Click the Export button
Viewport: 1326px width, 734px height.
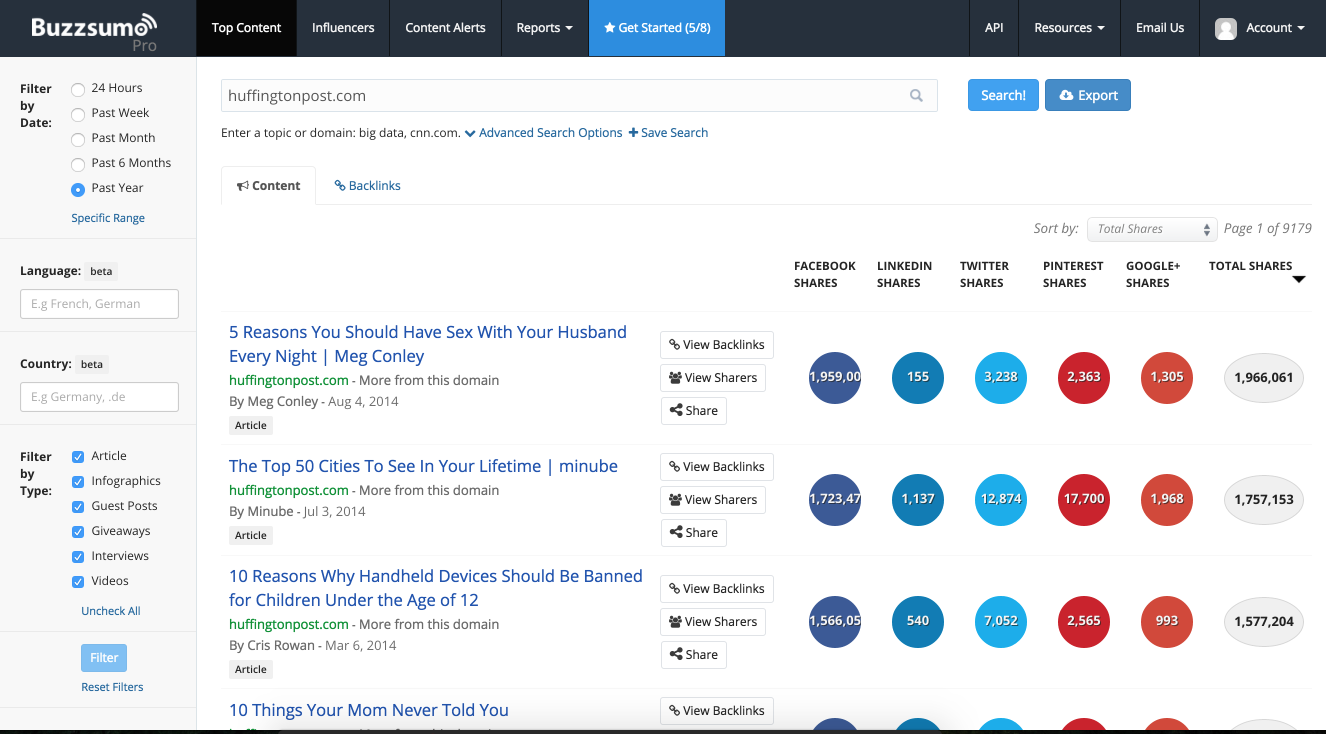[x=1088, y=95]
